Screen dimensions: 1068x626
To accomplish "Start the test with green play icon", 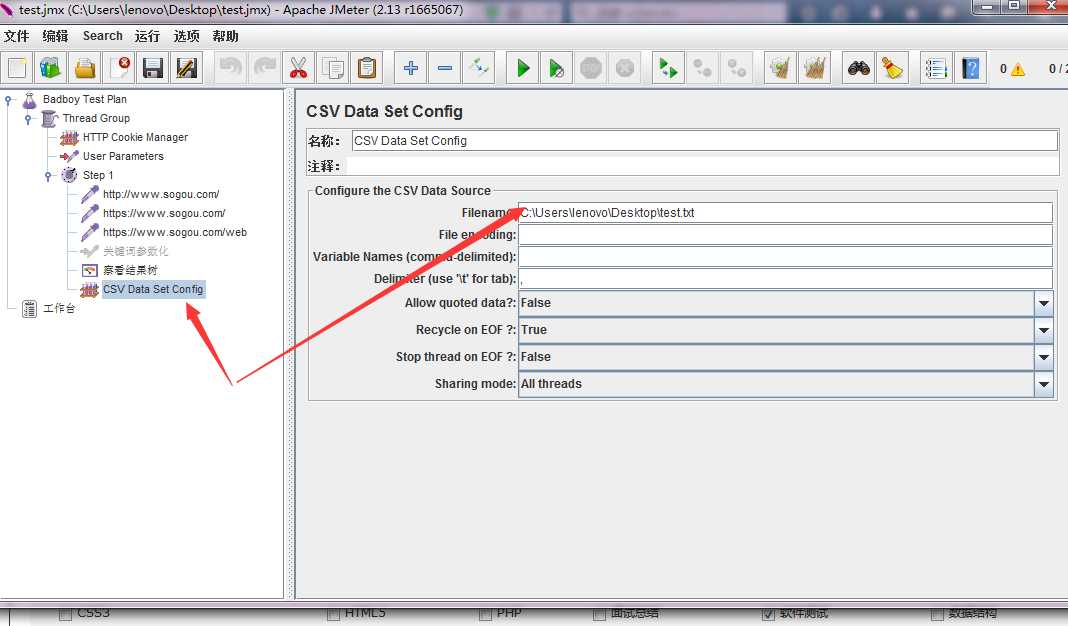I will click(x=523, y=68).
